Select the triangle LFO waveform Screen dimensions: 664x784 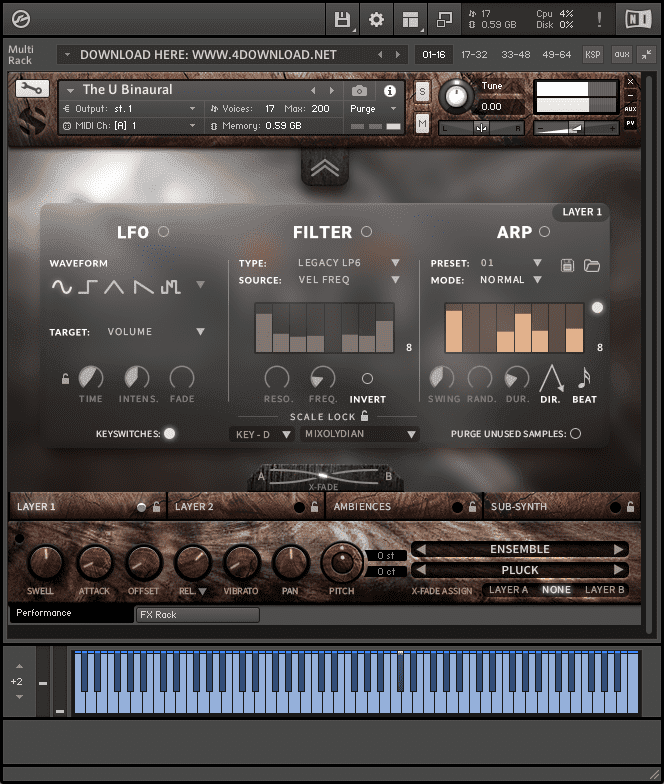point(114,287)
